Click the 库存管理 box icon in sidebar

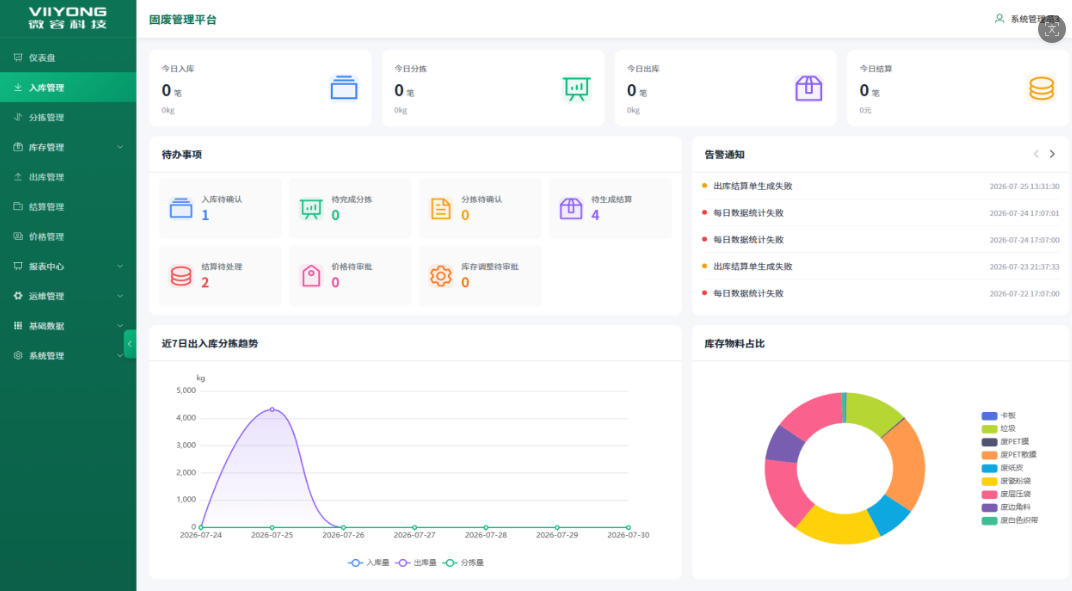tap(18, 147)
